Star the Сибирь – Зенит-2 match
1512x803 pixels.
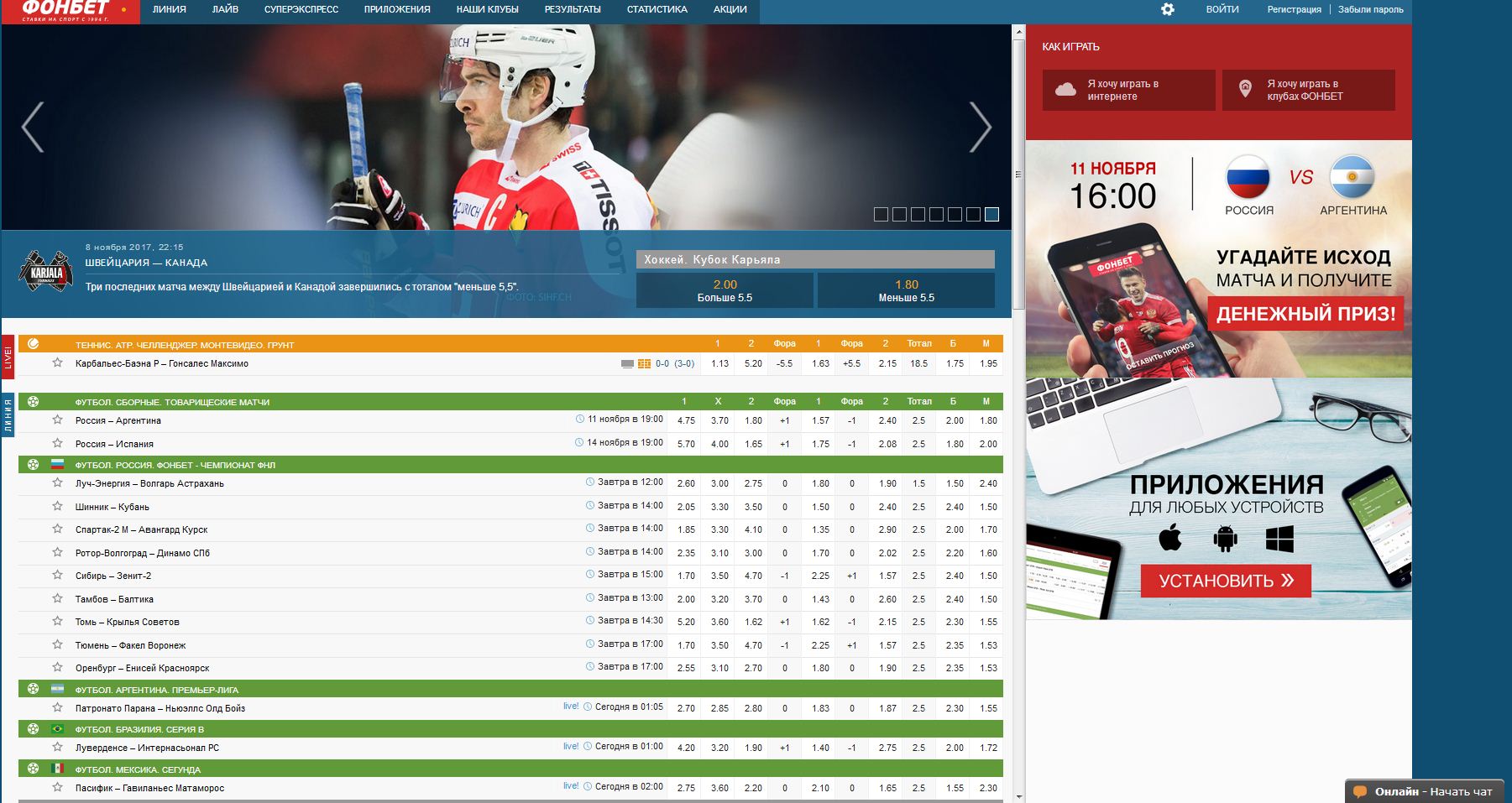57,575
